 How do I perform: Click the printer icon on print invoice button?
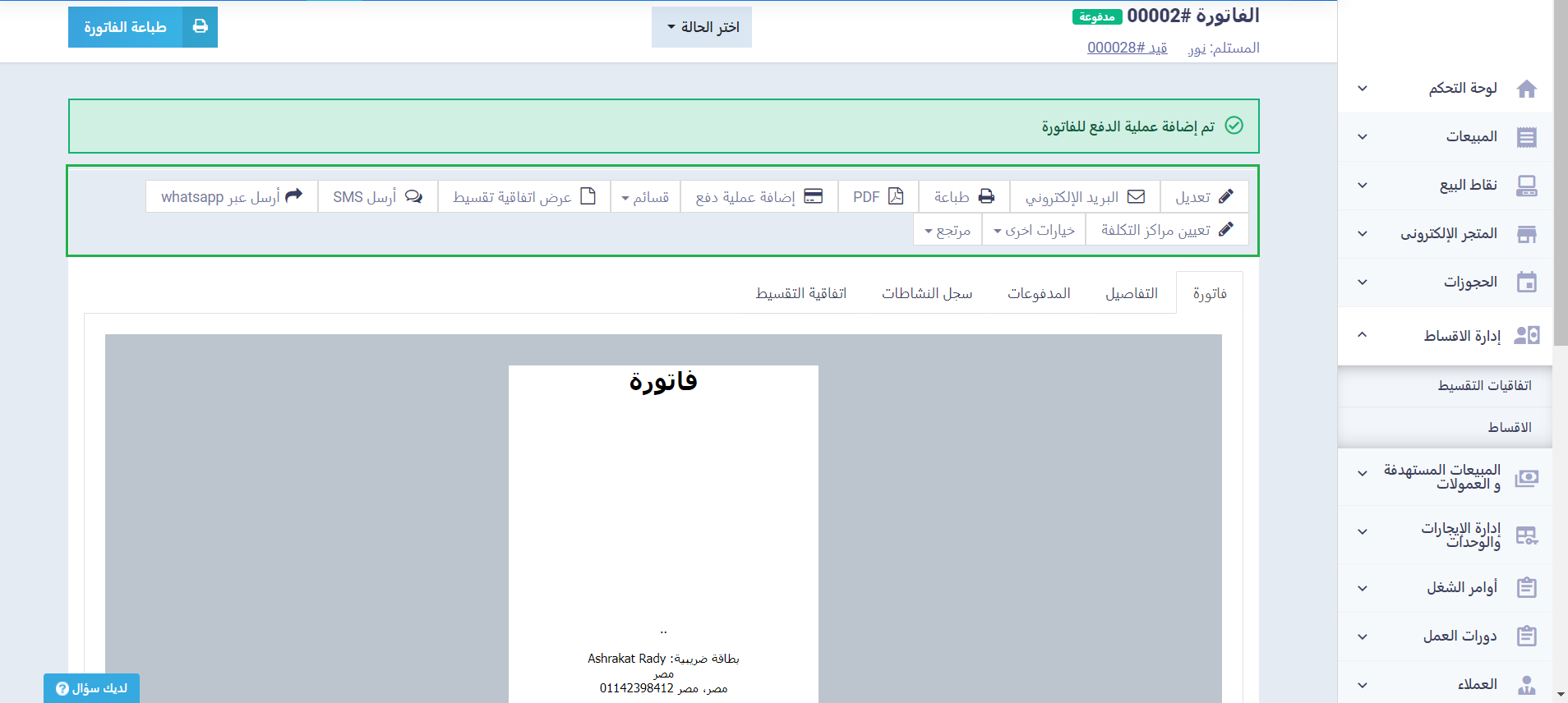[x=200, y=27]
